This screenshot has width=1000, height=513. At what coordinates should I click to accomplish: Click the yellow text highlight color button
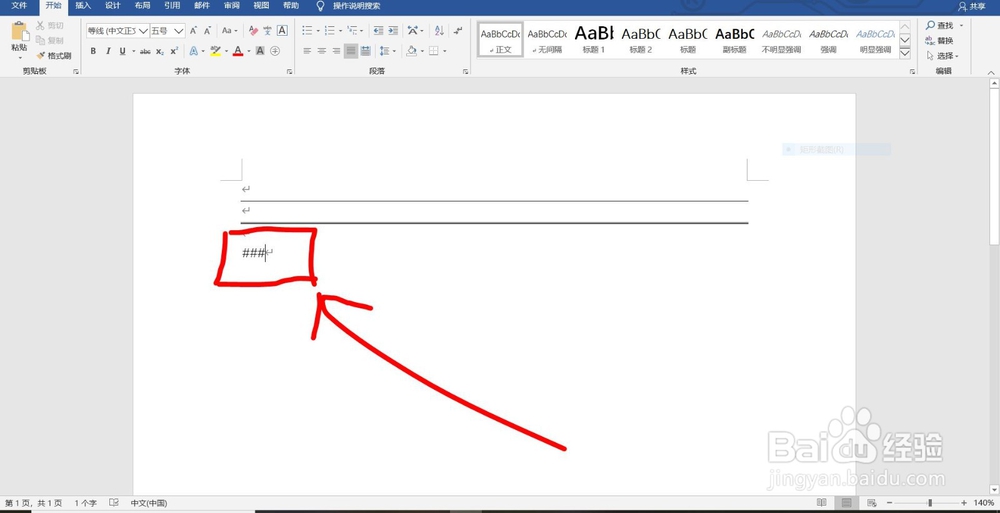216,51
